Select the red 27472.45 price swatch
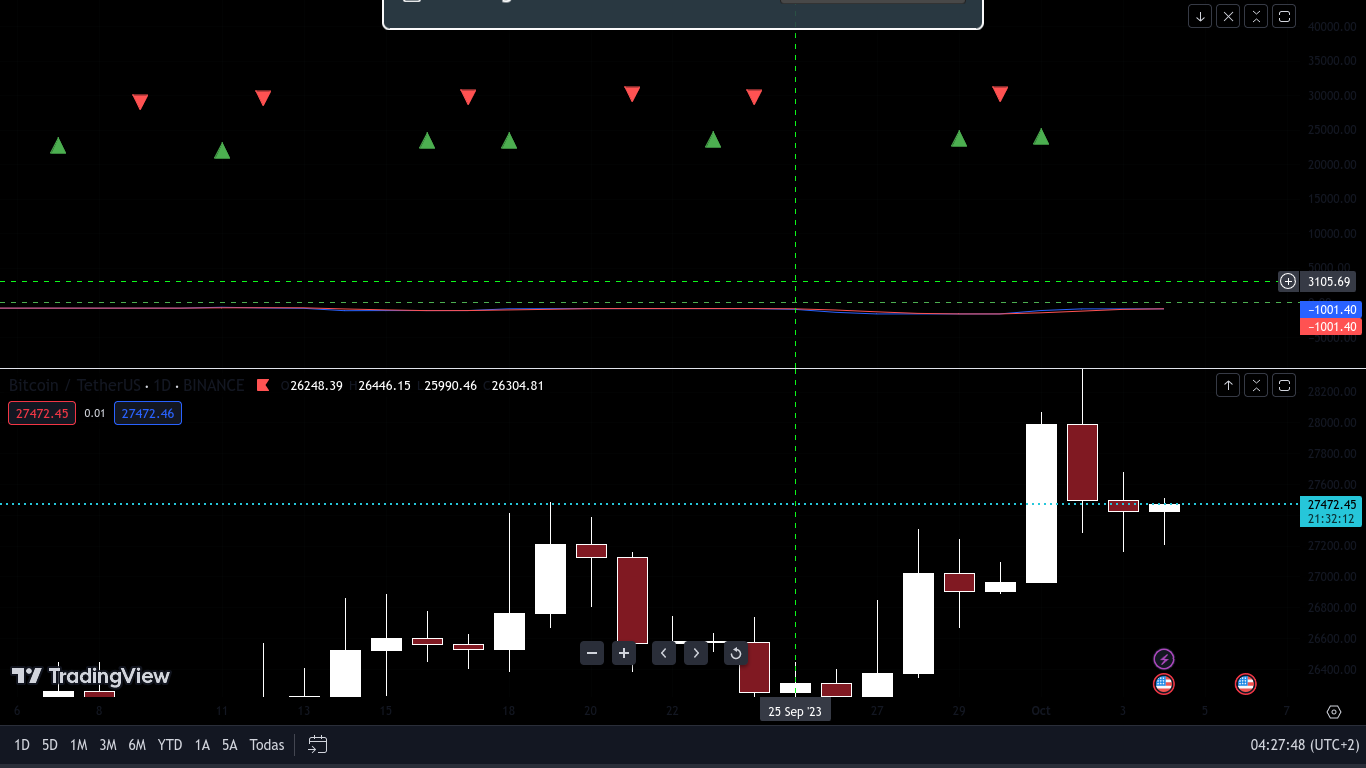This screenshot has width=1366, height=768. [x=41, y=413]
